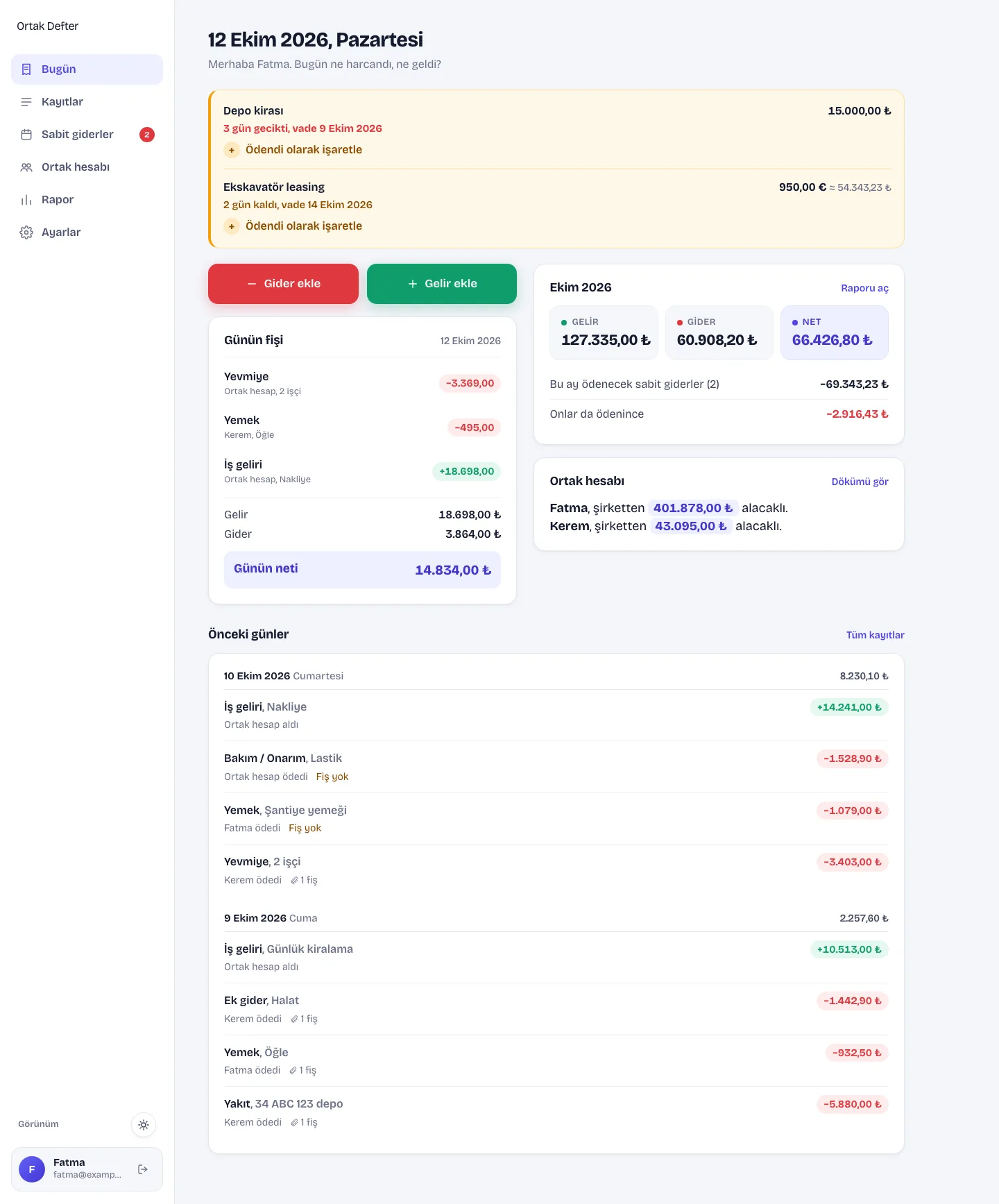Screen dimensions: 999x1204
Task: Click the Rapor bar chart icon
Action: pyautogui.click(x=26, y=200)
